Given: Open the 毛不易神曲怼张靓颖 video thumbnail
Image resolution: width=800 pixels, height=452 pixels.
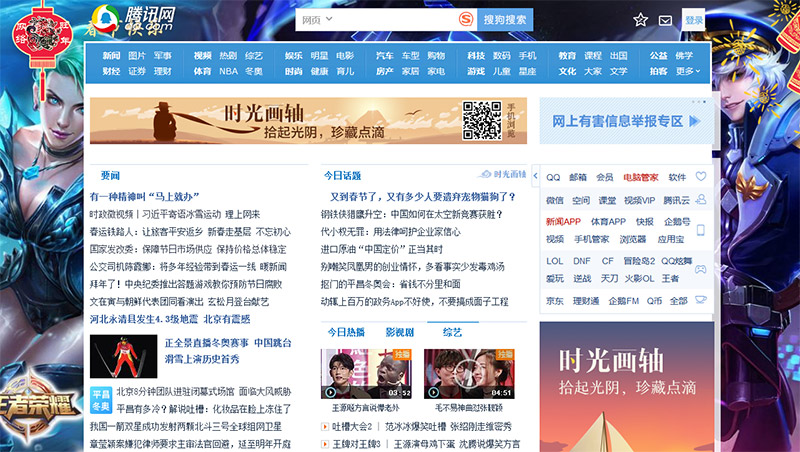Looking at the screenshot, I should coord(469,374).
